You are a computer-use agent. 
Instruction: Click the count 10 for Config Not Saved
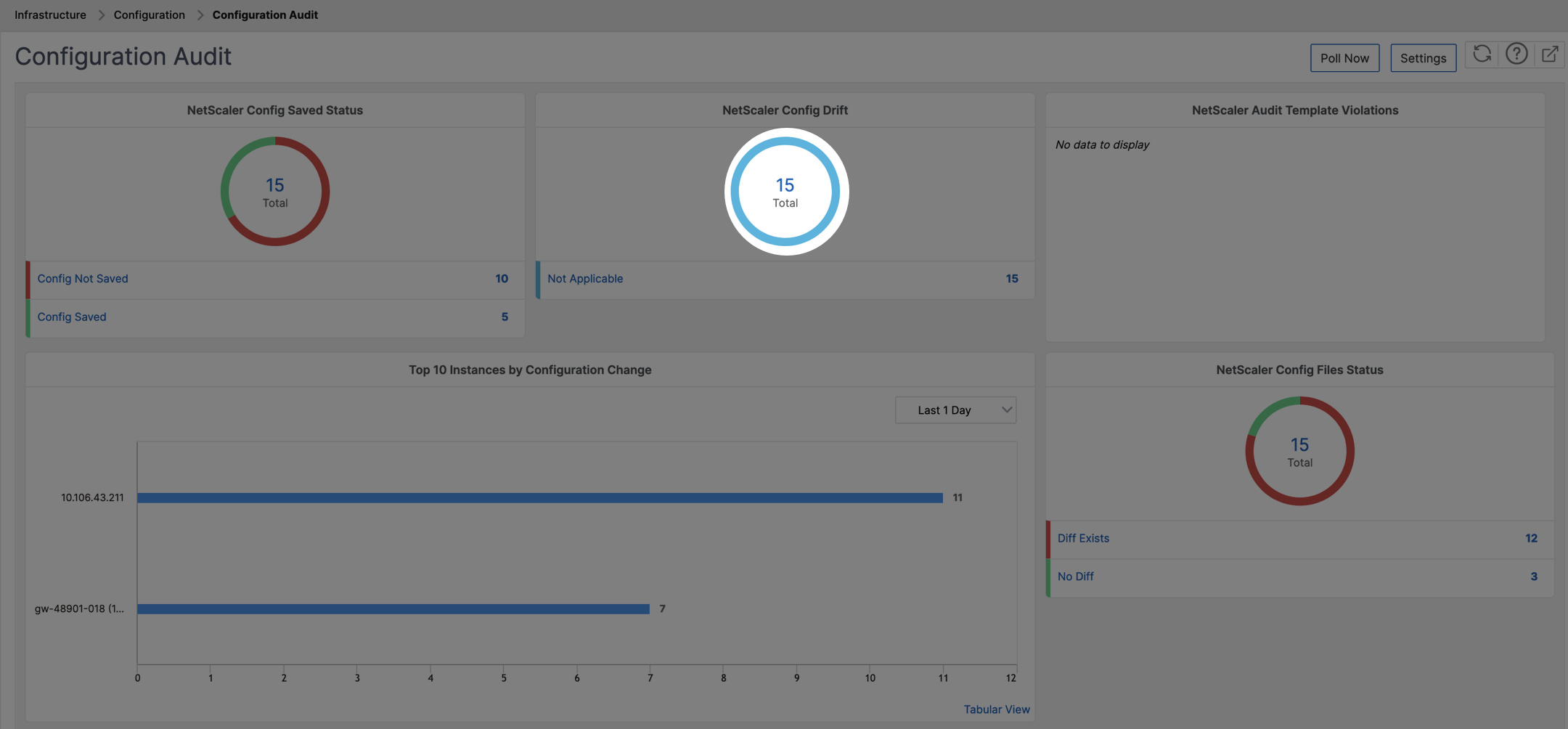point(501,279)
